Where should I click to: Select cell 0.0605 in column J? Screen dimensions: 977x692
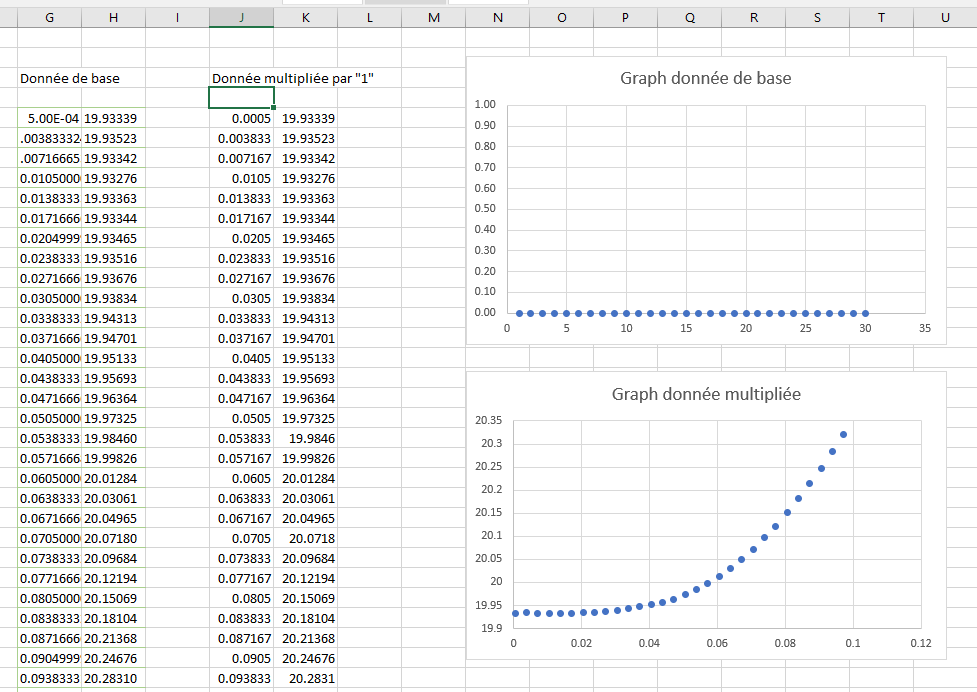242,478
